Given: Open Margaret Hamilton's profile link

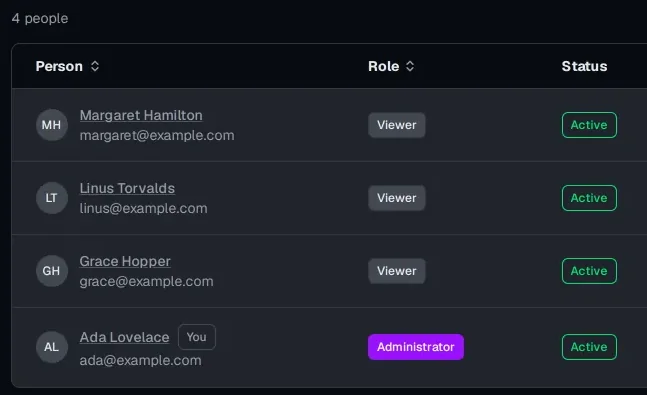Looking at the screenshot, I should click(x=141, y=115).
